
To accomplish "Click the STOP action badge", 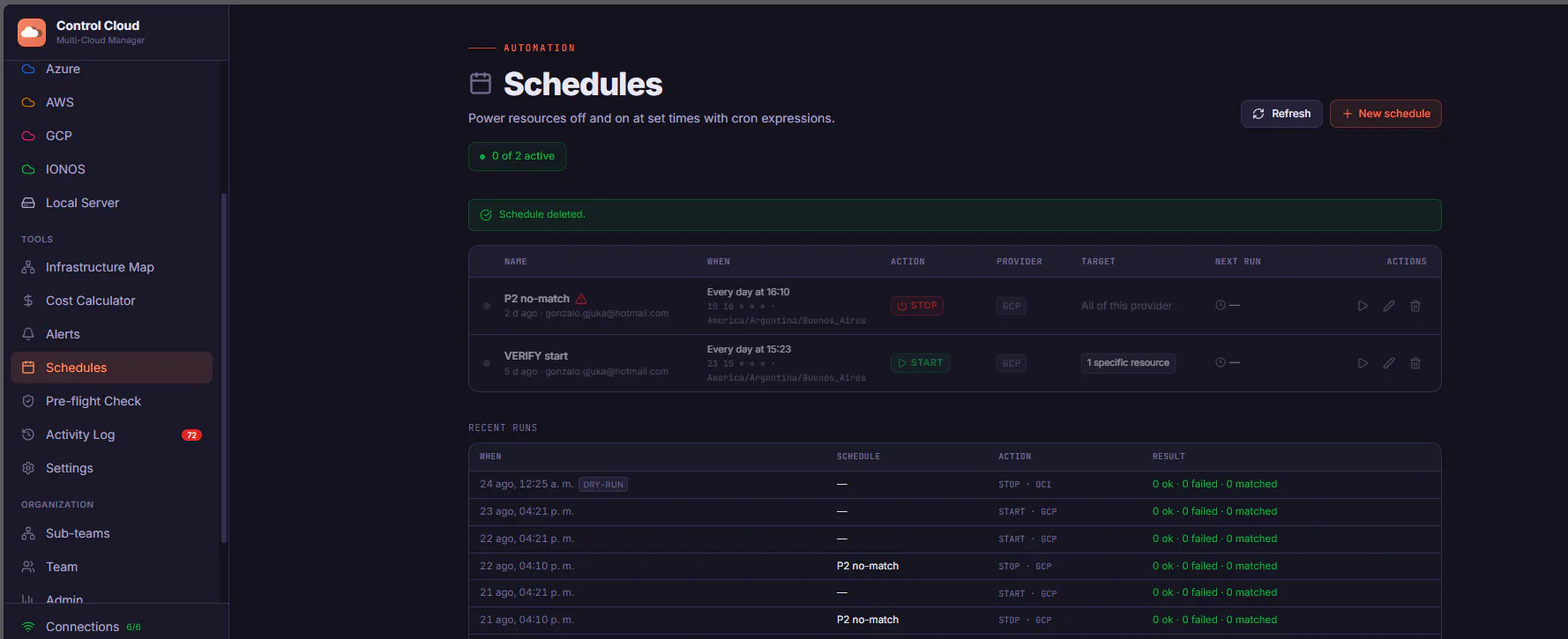I will 917,306.
